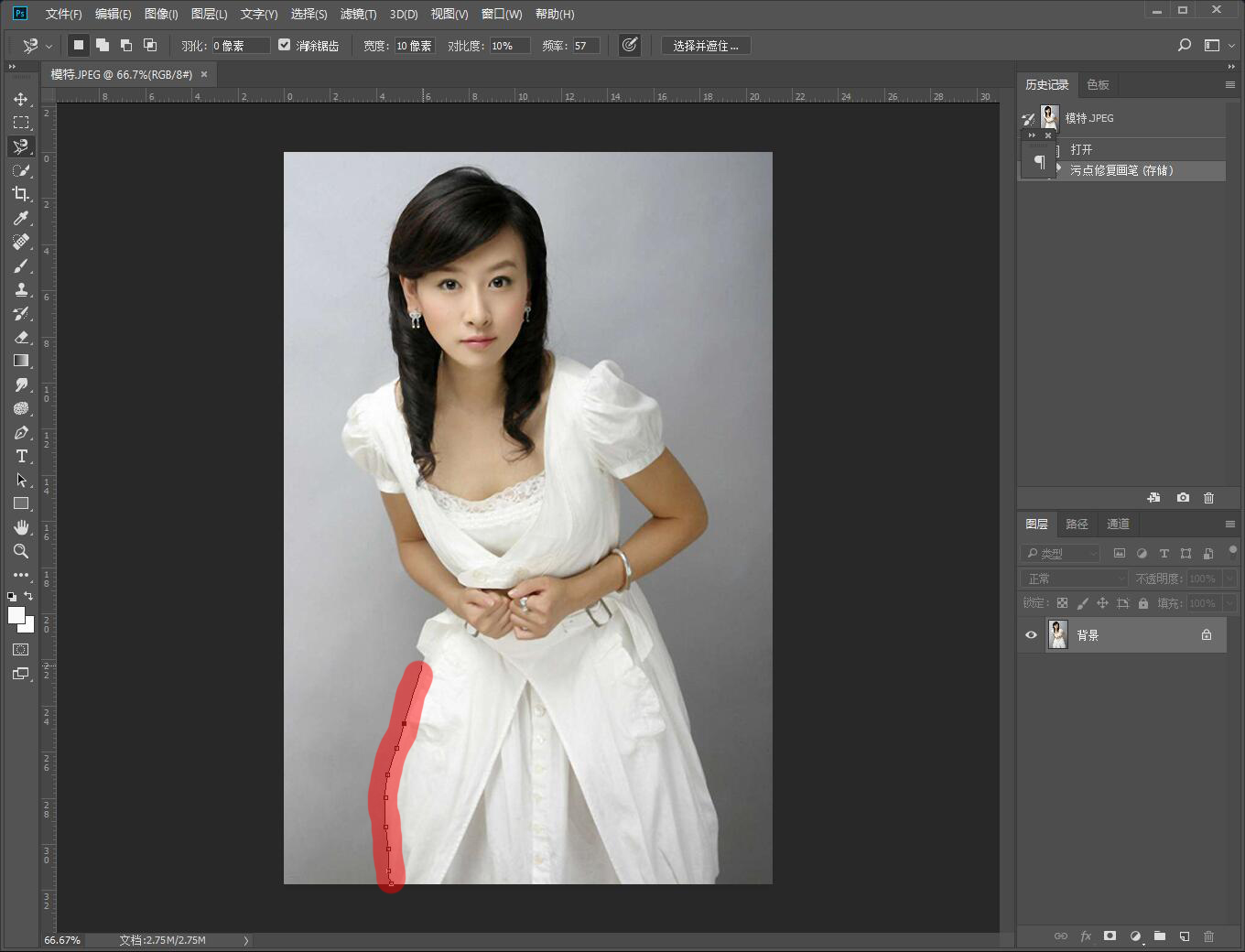1245x952 pixels.
Task: Open the Edit Toolbar three-dots menu
Action: coord(21,575)
